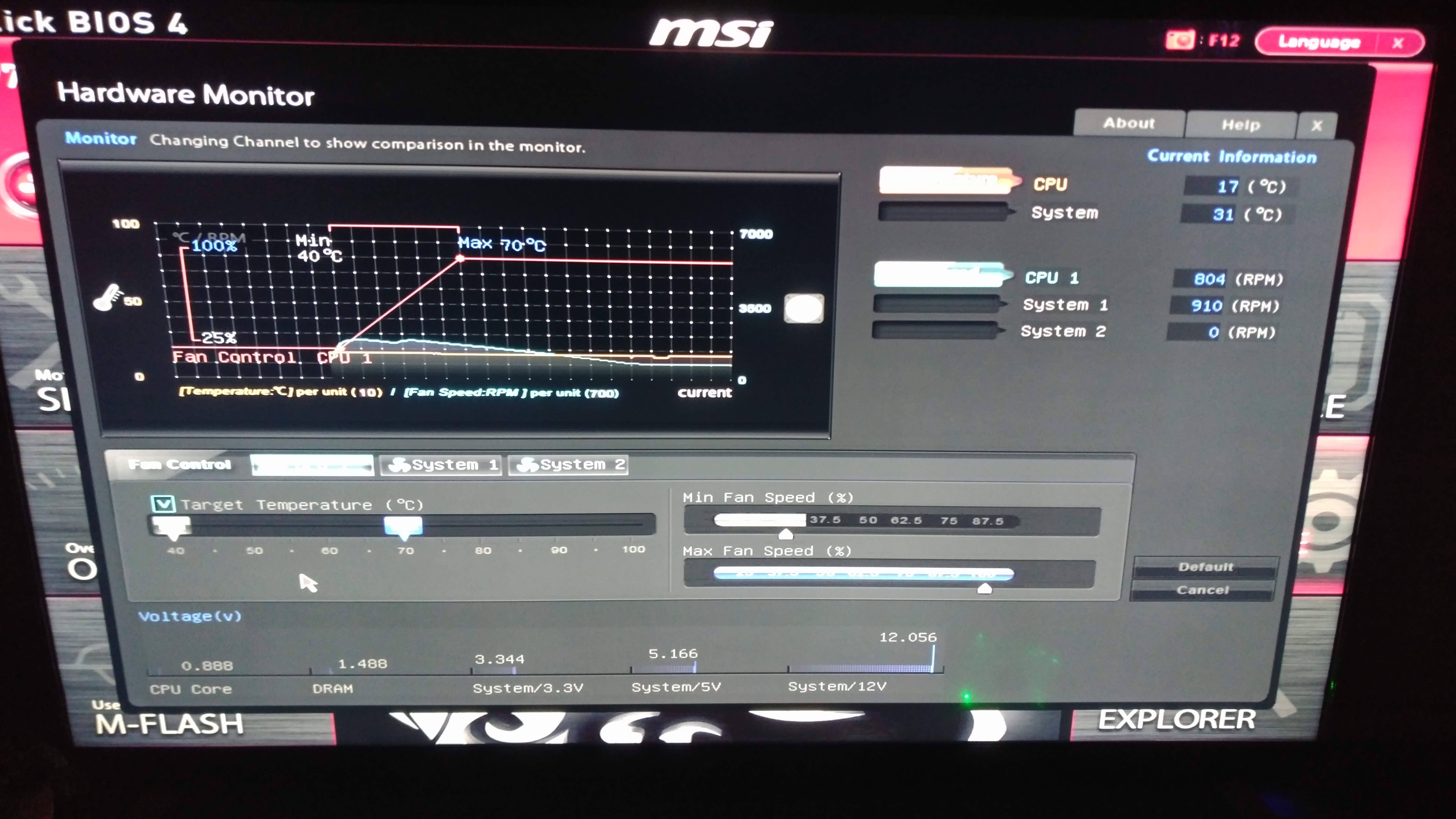Set Min Fan Speed to 50

868,520
